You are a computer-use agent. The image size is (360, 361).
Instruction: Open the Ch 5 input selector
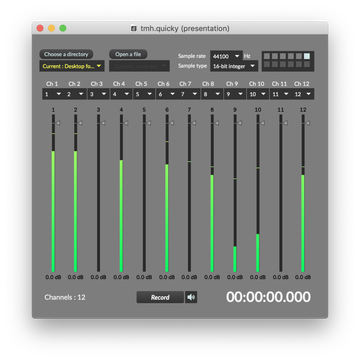pos(144,94)
